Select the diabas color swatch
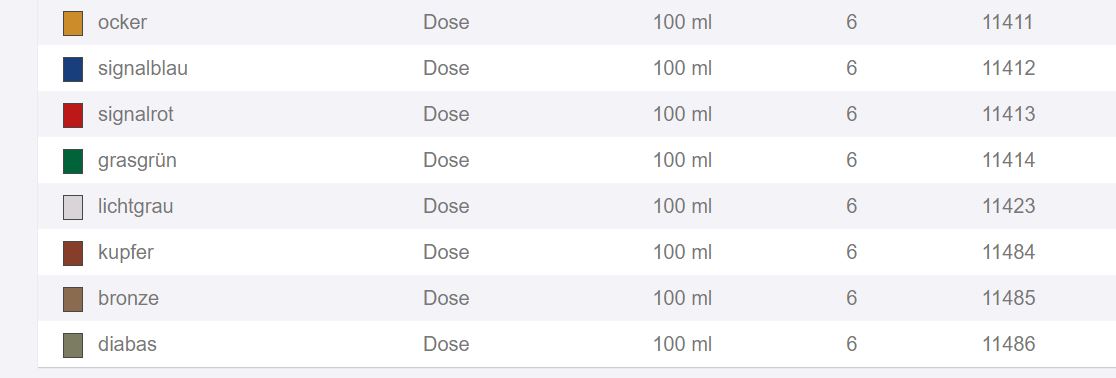The width and height of the screenshot is (1116, 378). (x=73, y=345)
